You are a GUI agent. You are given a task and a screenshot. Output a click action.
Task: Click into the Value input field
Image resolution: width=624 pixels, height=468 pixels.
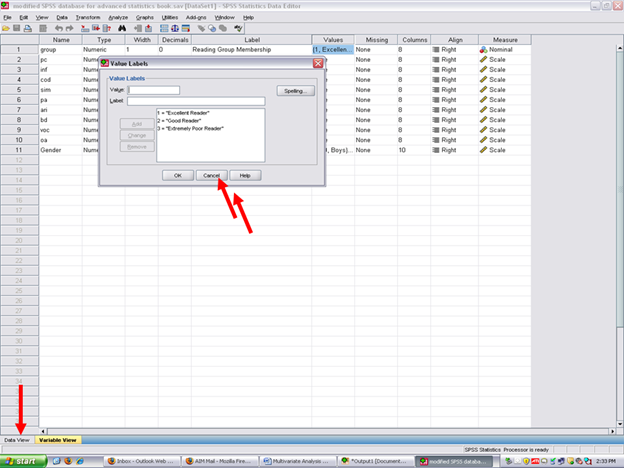(154, 90)
